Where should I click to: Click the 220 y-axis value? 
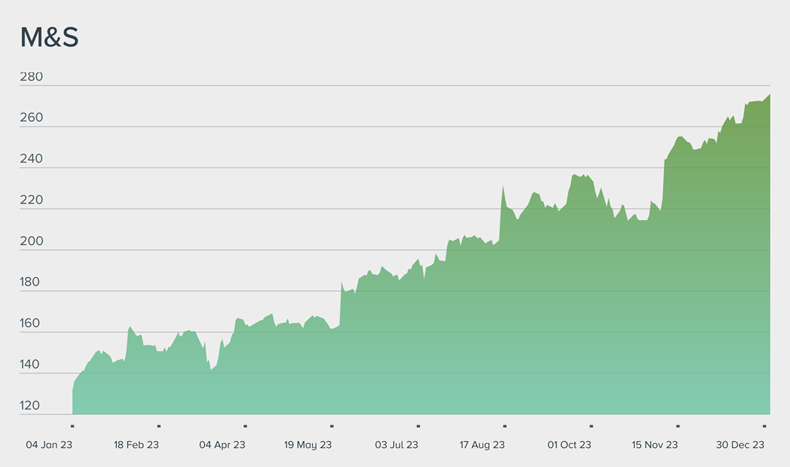click(32, 200)
